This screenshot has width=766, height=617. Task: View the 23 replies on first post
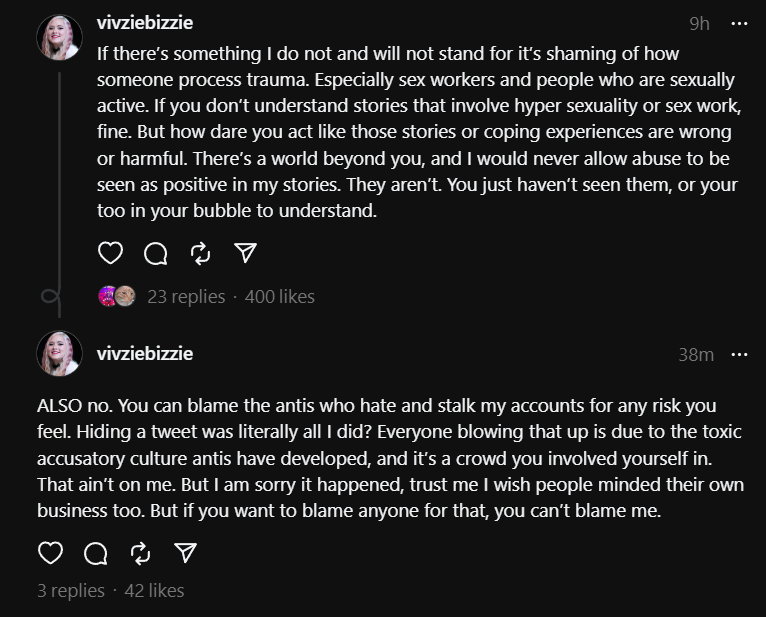186,297
